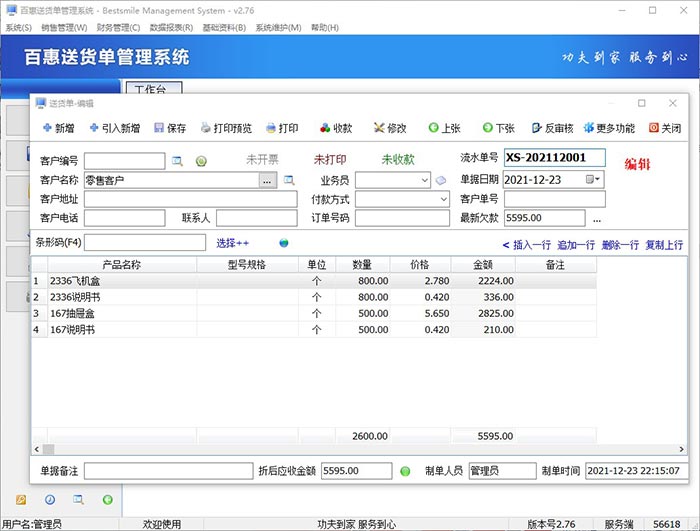Click the bottom-left search window icon
The width and height of the screenshot is (700, 531).
79,500
